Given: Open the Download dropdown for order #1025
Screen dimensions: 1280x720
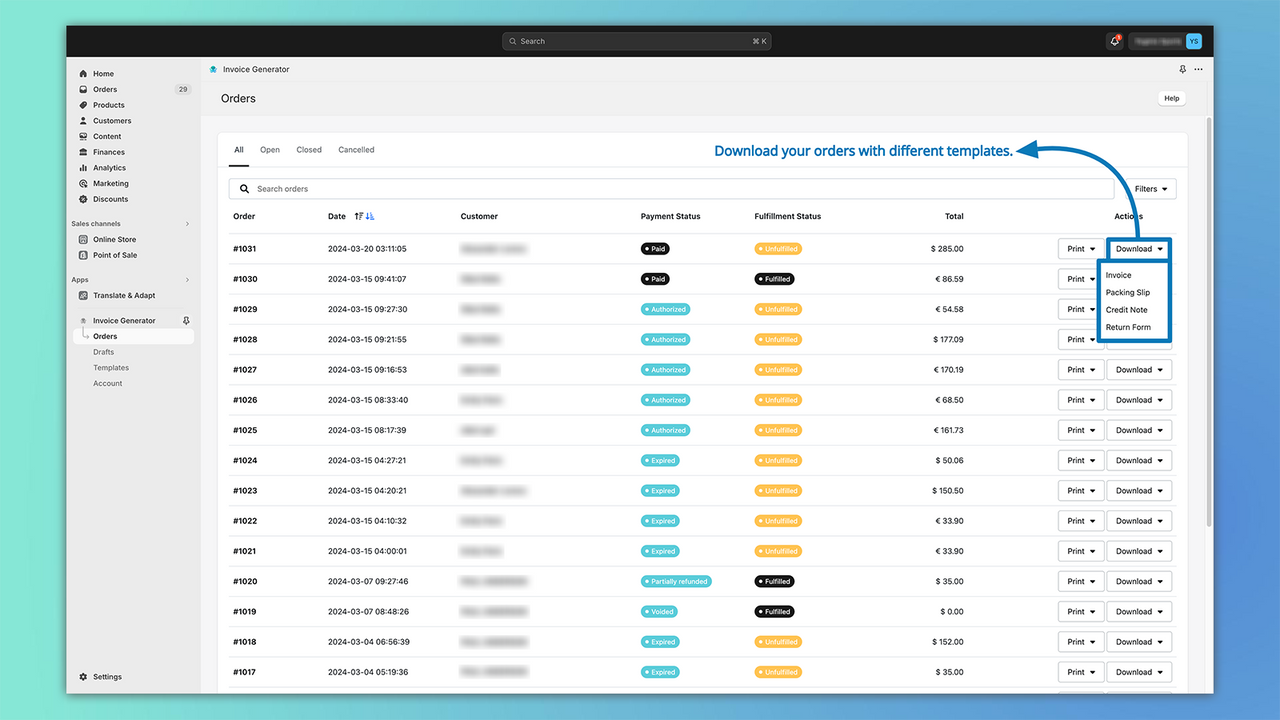Looking at the screenshot, I should tap(1139, 430).
